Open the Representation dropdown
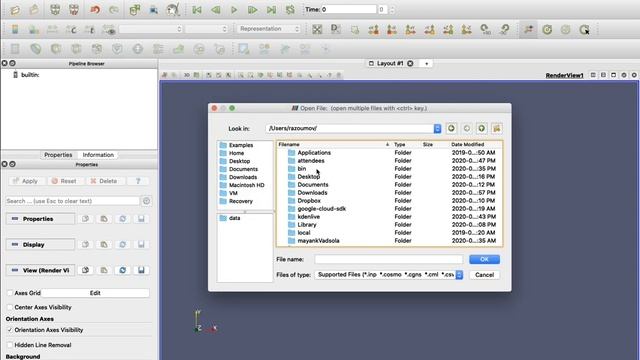This screenshot has width=640, height=360. (x=269, y=29)
